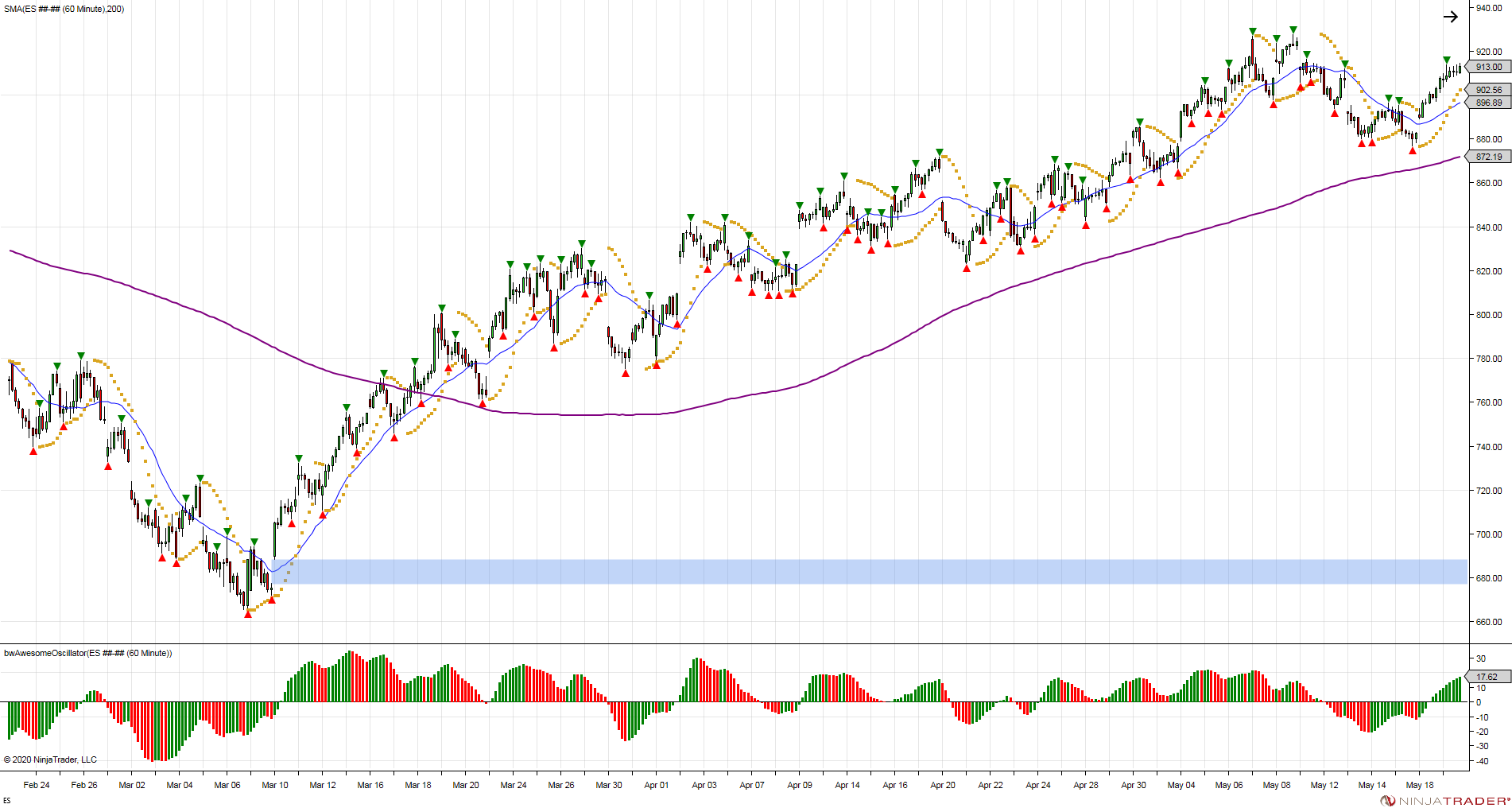Click the 896.89 price marker
Image resolution: width=1512 pixels, height=808 pixels.
tap(1489, 103)
